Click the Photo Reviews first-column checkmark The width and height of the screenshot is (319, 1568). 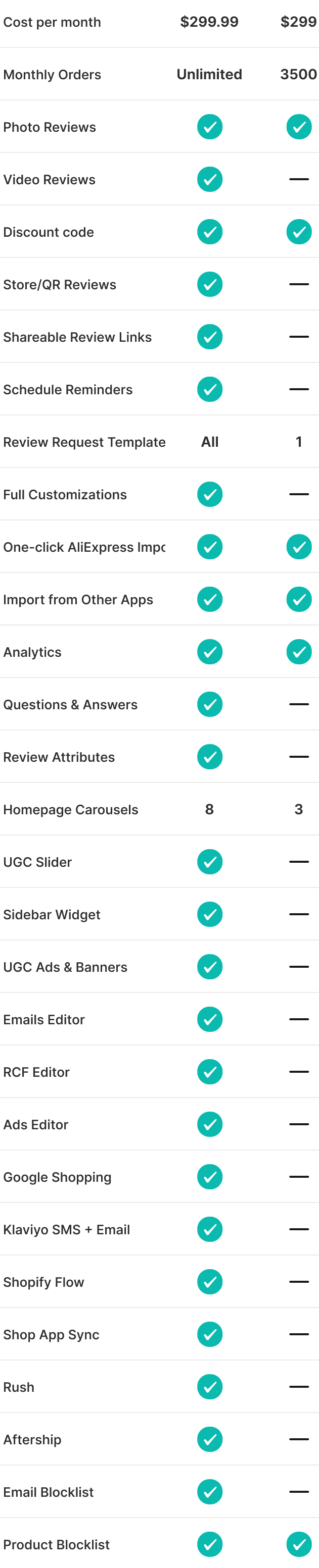pos(209,127)
